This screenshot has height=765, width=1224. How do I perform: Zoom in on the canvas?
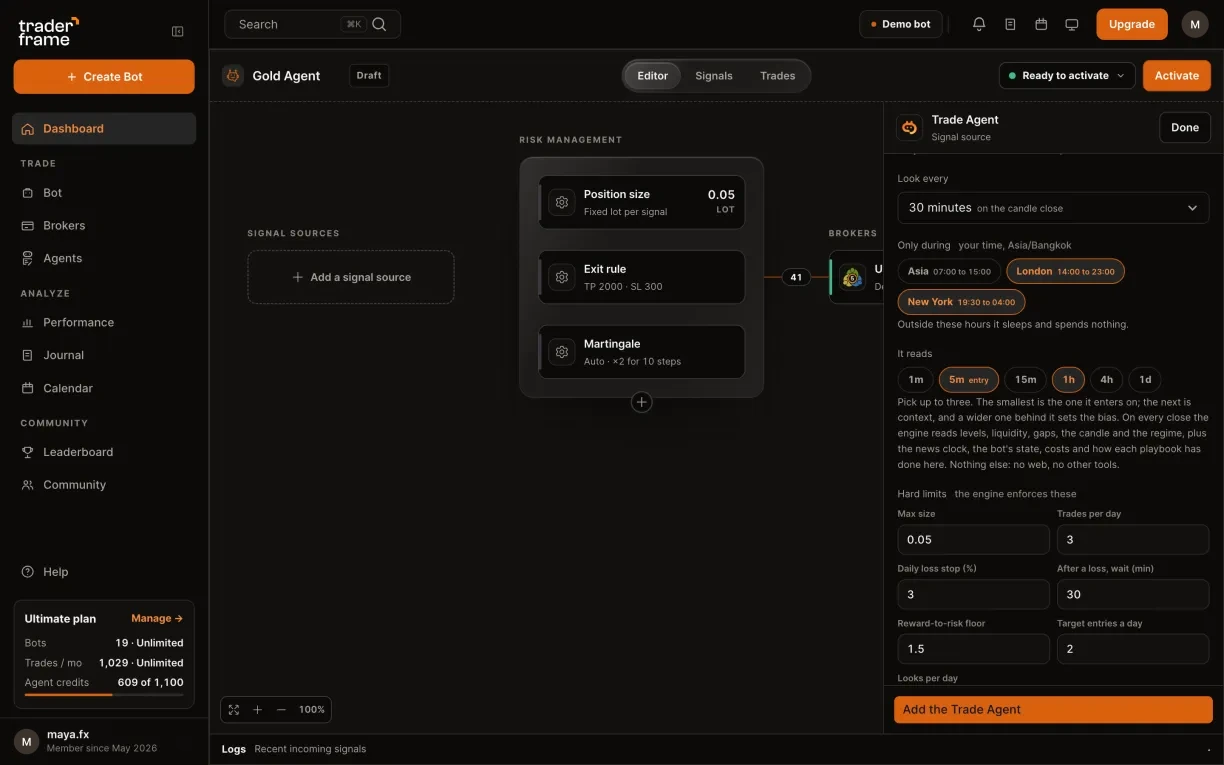257,709
